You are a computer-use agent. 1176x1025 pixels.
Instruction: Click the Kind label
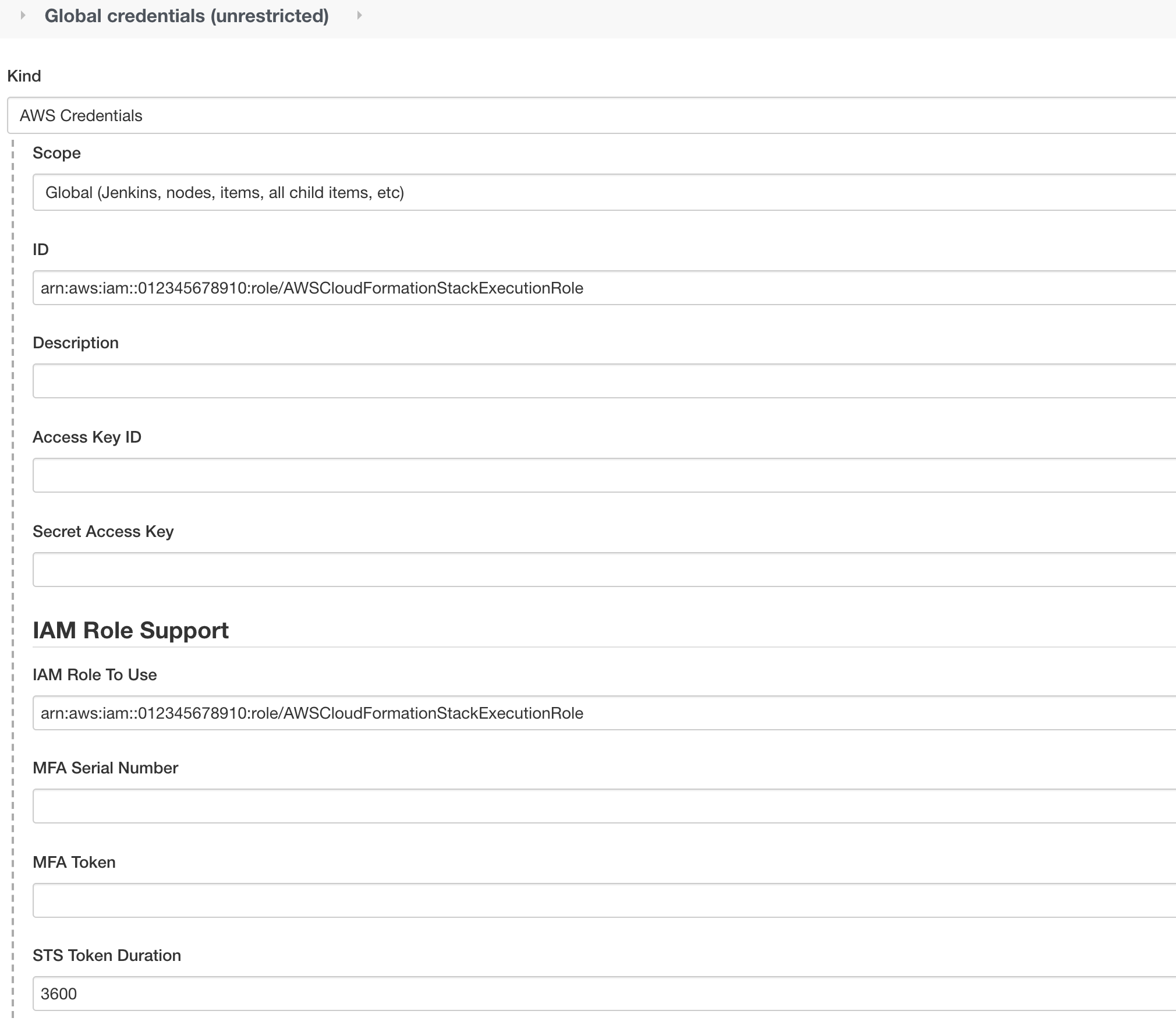24,75
